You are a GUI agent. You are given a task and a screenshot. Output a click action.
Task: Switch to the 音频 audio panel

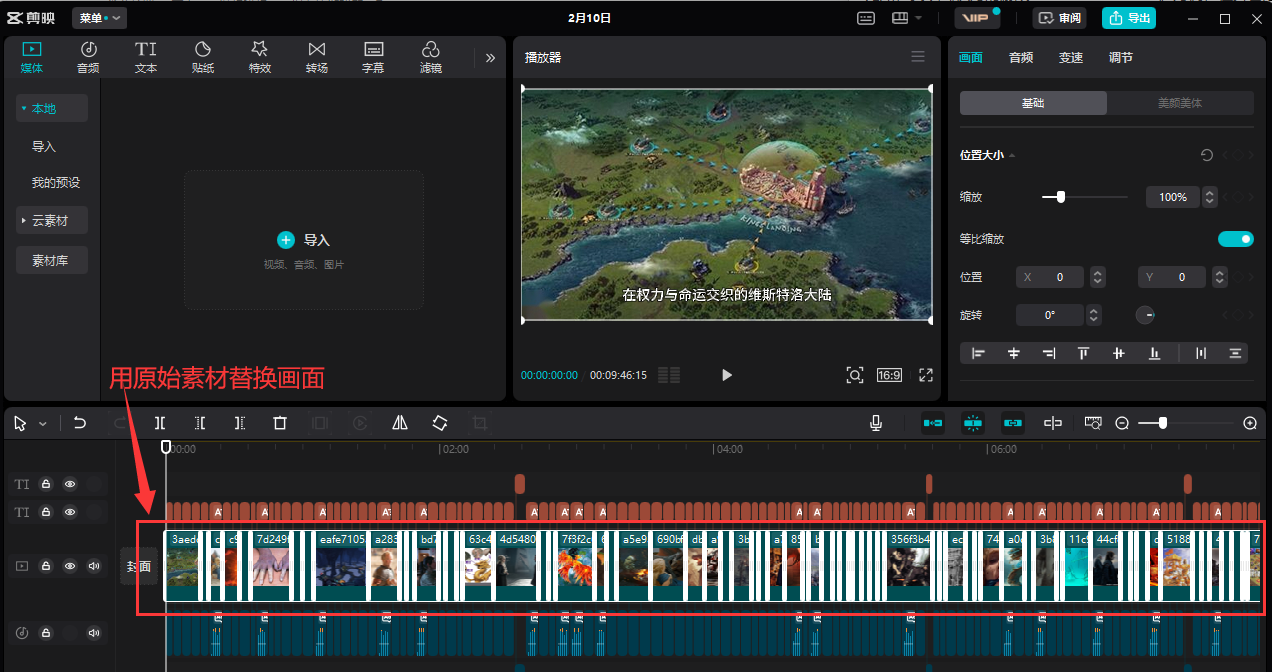click(88, 57)
